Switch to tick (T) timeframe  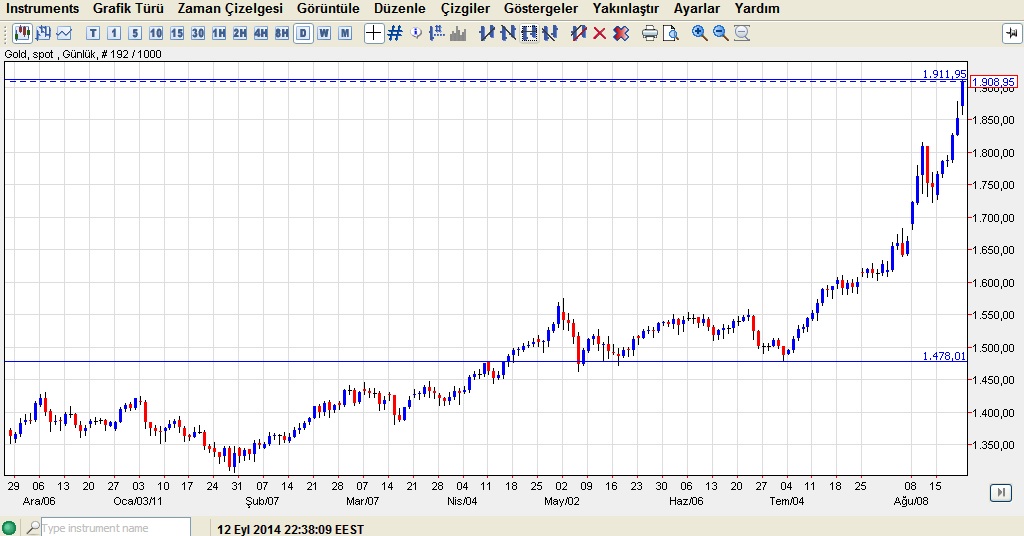(x=93, y=33)
